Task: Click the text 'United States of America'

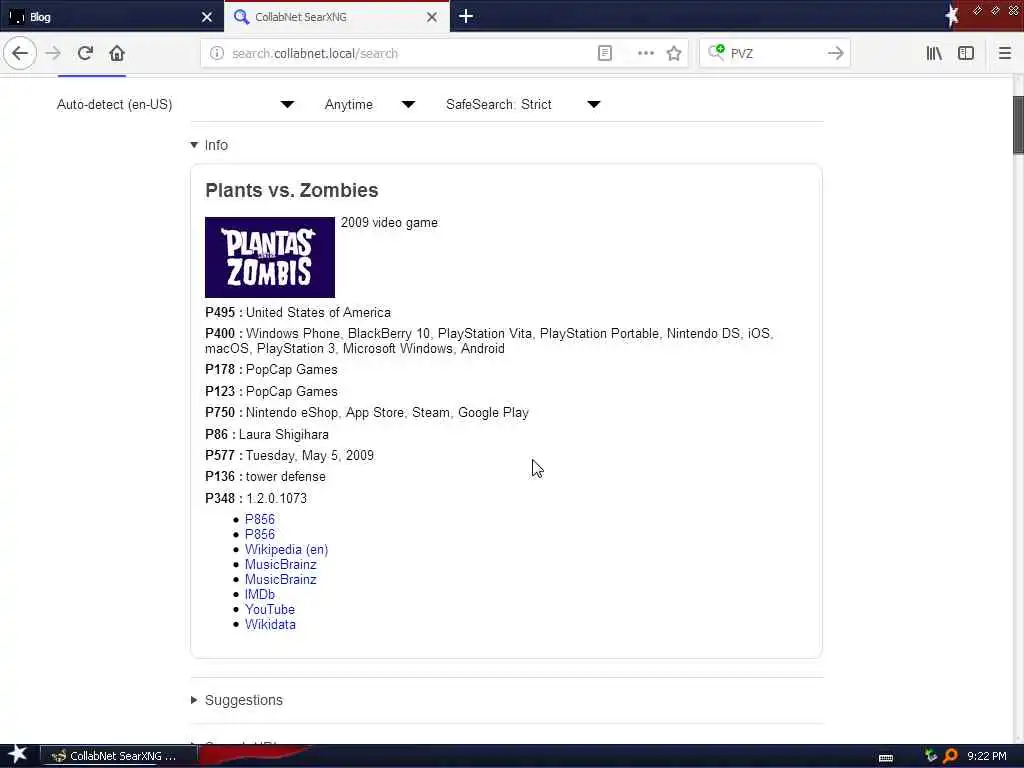Action: [x=318, y=312]
